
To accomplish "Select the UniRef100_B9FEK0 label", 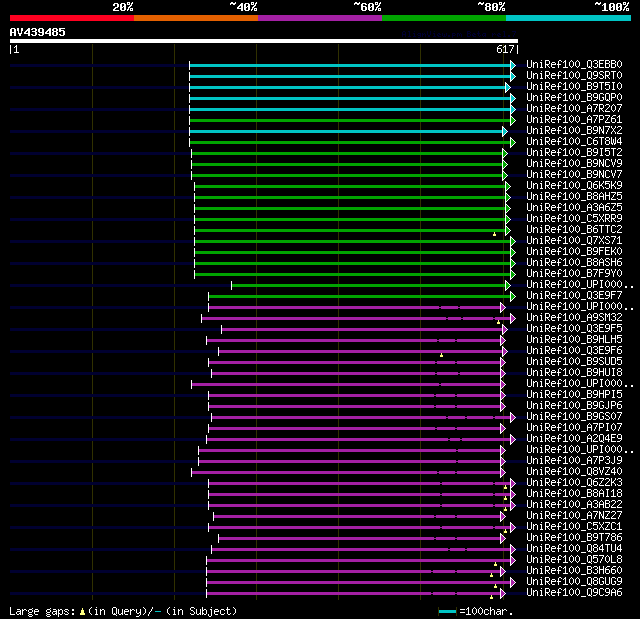I will 574,252.
